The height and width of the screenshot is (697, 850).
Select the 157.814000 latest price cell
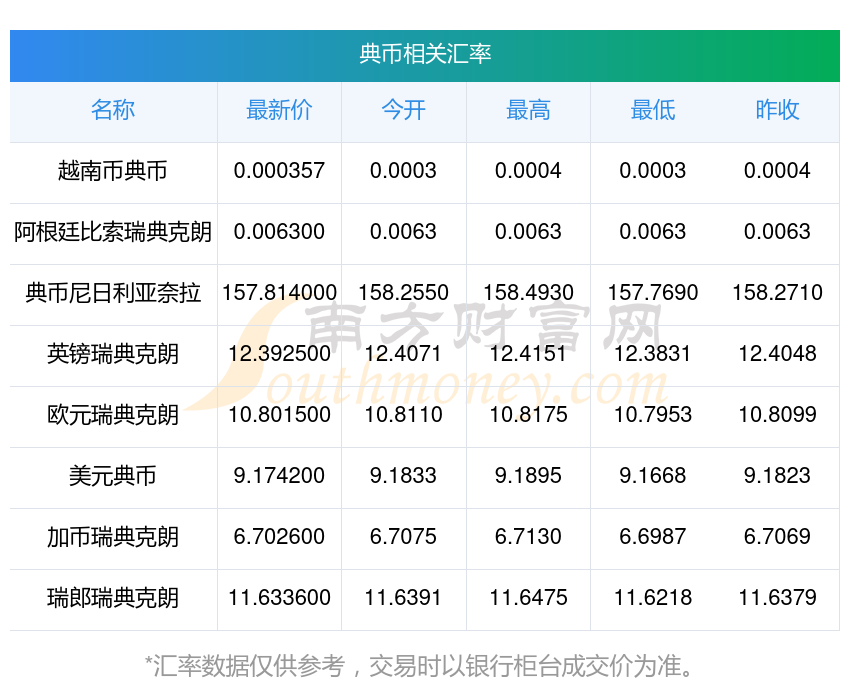point(279,293)
